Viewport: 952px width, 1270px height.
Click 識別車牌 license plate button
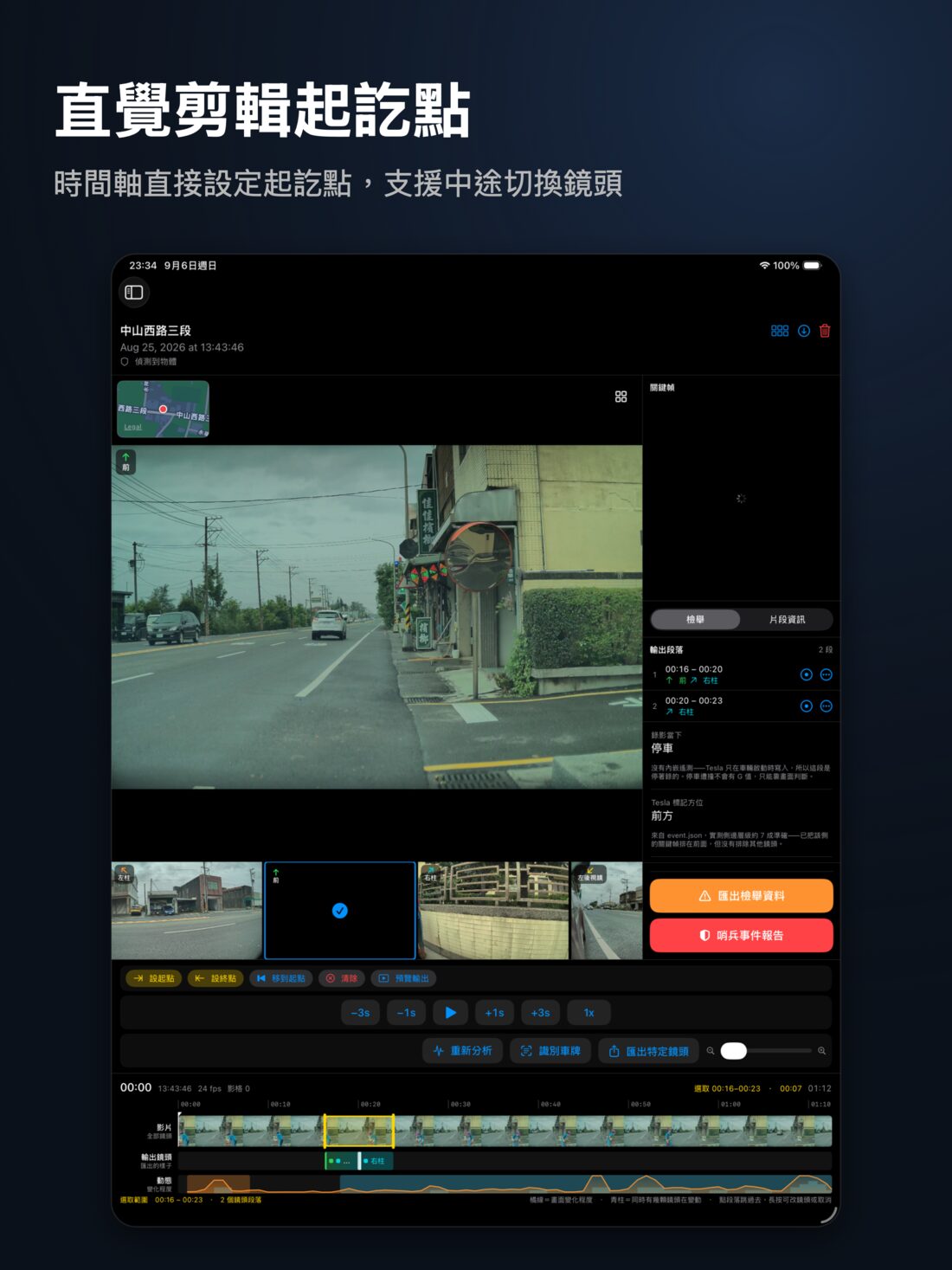tap(550, 1051)
